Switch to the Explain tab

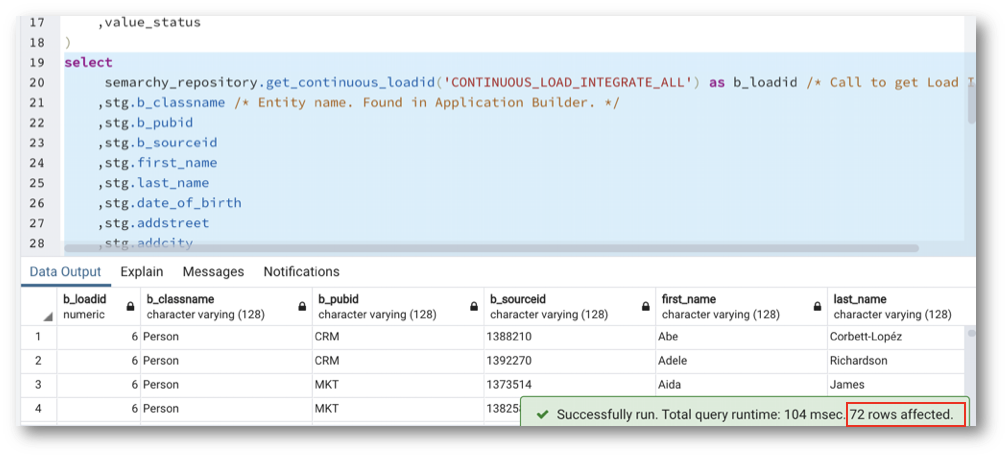(141, 271)
